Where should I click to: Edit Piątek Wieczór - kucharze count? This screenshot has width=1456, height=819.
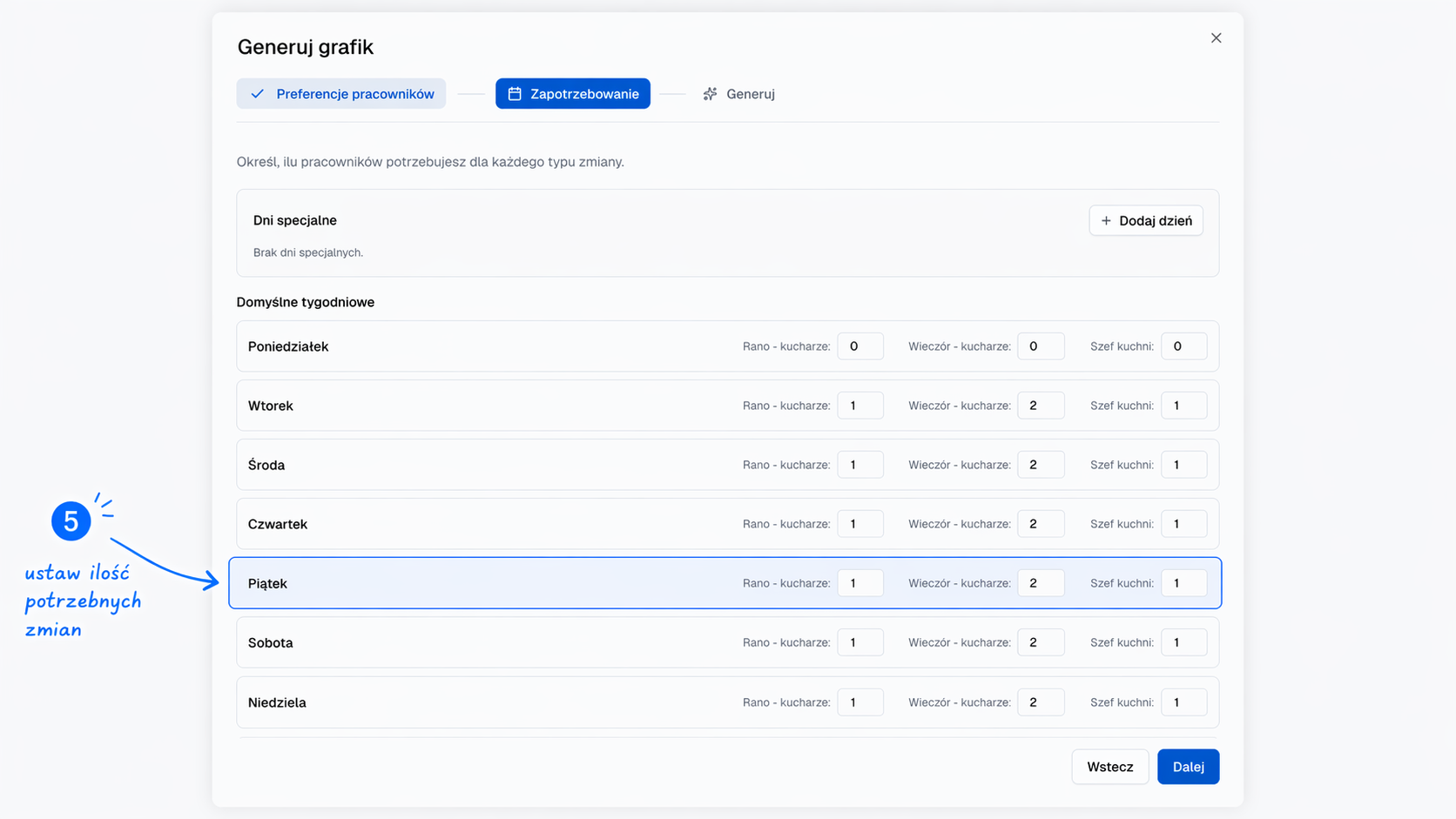click(1040, 583)
